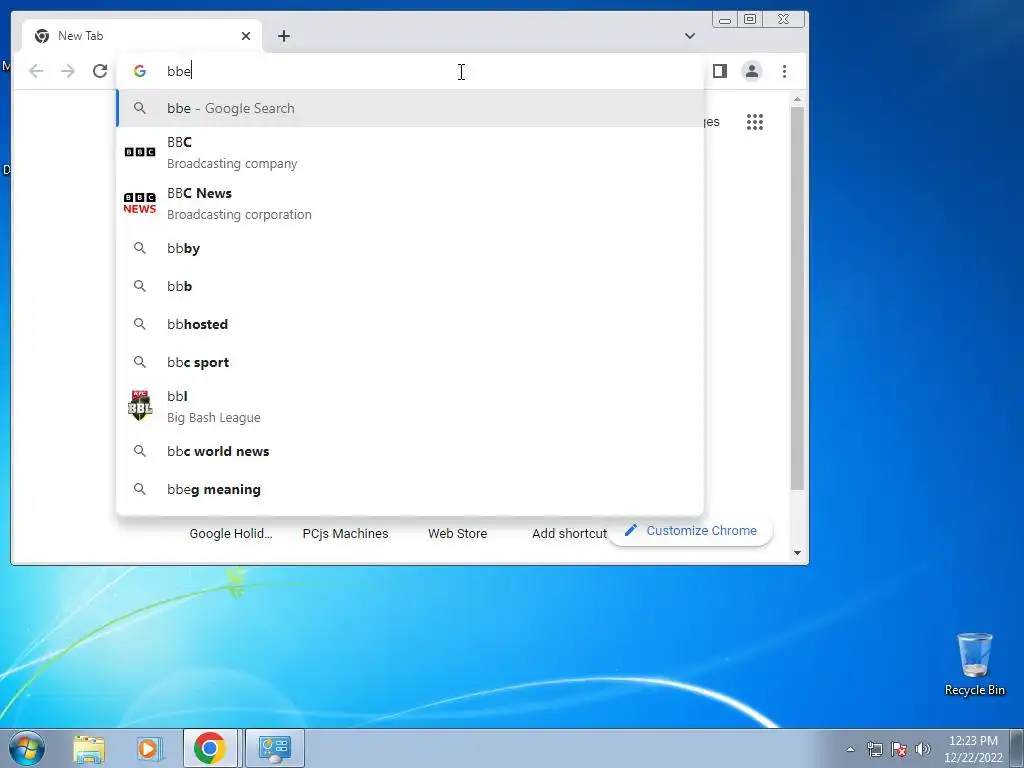Viewport: 1024px width, 768px height.
Task: Click the magnifier icon beside 'bbeg meaning'
Action: pyautogui.click(x=140, y=488)
